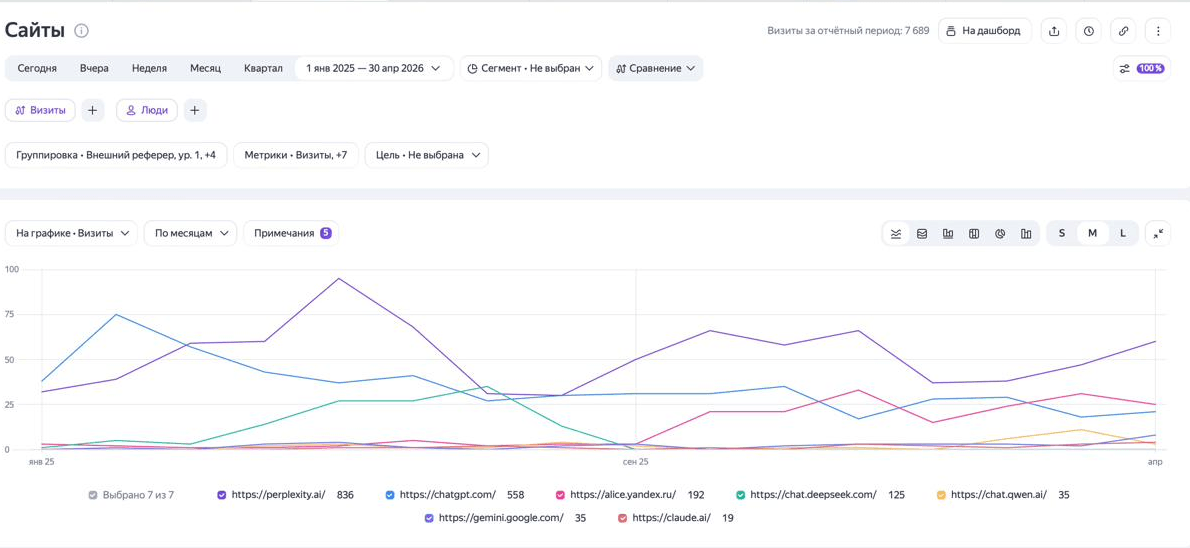This screenshot has height=548, width=1190.
Task: Click the export/upload icon at top right
Action: click(x=1054, y=31)
